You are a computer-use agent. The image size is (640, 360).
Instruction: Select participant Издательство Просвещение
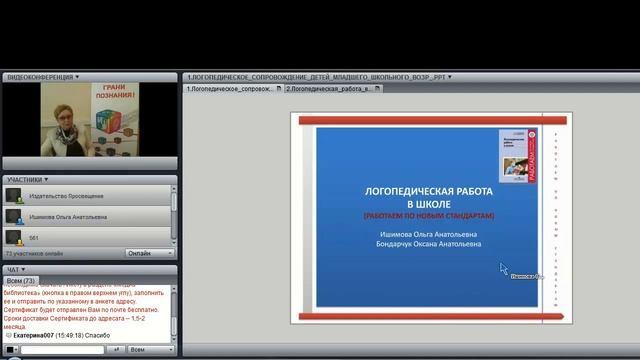coord(87,196)
